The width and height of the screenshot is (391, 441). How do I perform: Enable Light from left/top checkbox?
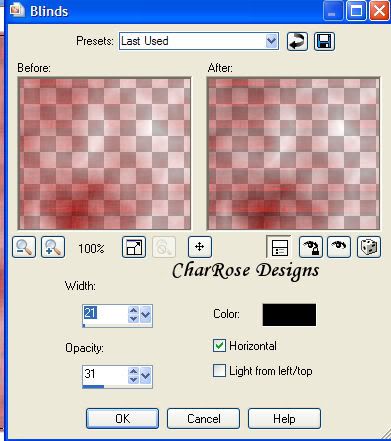[219, 371]
